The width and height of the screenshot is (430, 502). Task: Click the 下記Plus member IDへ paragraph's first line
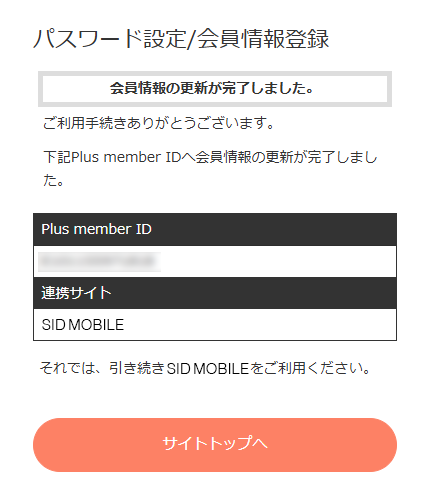[x=210, y=157]
